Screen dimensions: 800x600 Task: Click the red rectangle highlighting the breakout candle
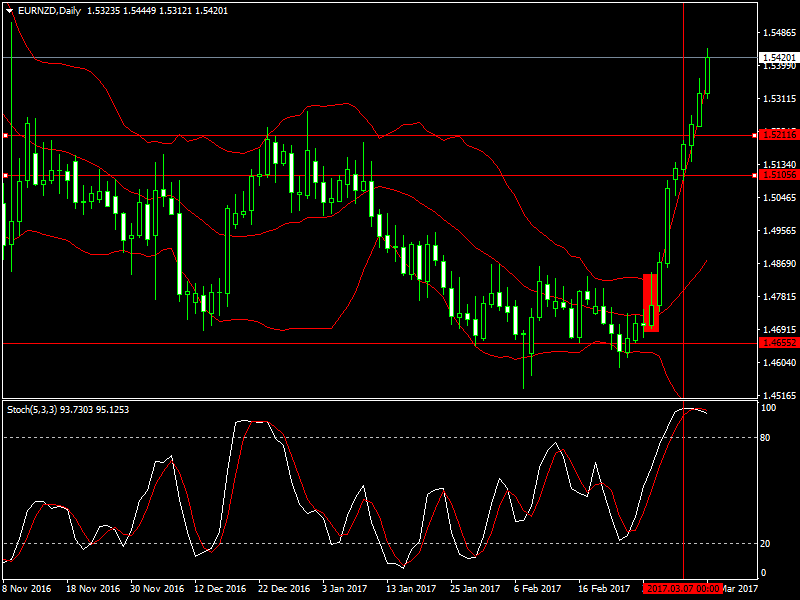(x=651, y=303)
